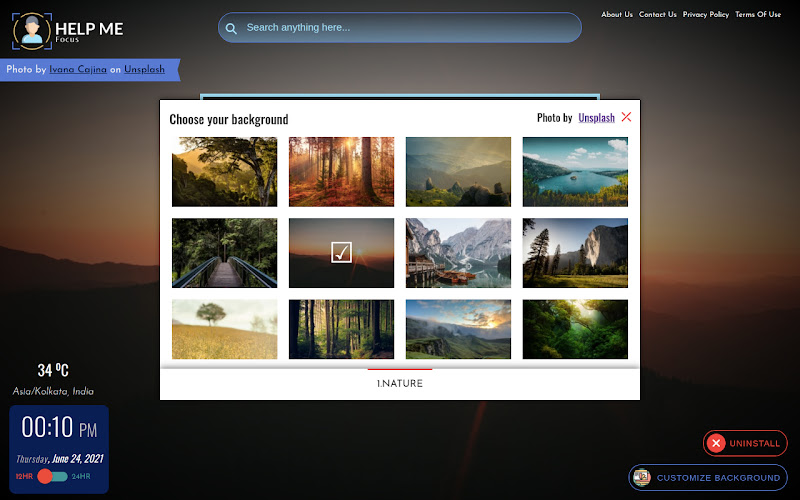This screenshot has width=800, height=500.
Task: Open Unsplash link in background dialog
Action: point(596,118)
